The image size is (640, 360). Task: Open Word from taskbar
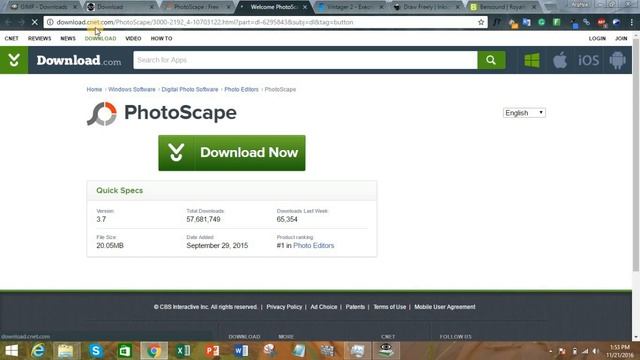pyautogui.click(x=241, y=351)
